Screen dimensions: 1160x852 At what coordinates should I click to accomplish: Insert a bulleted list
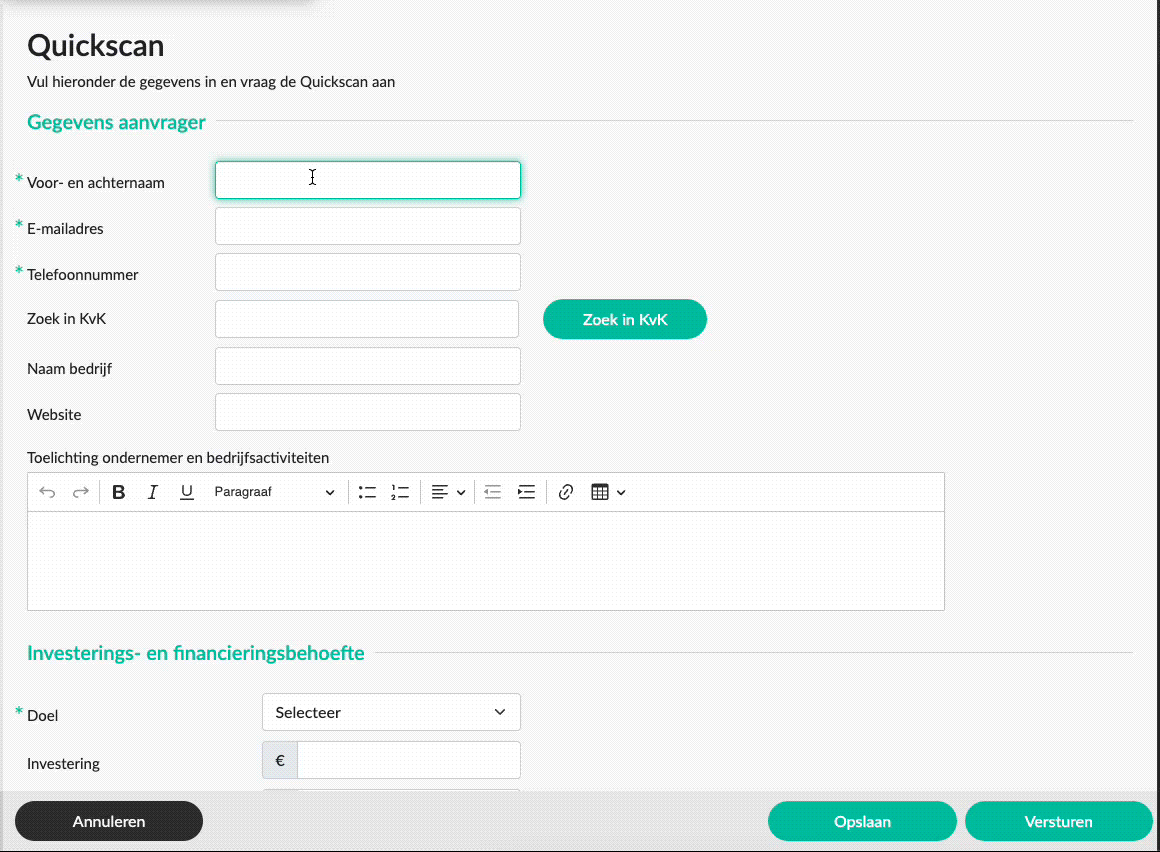click(367, 492)
